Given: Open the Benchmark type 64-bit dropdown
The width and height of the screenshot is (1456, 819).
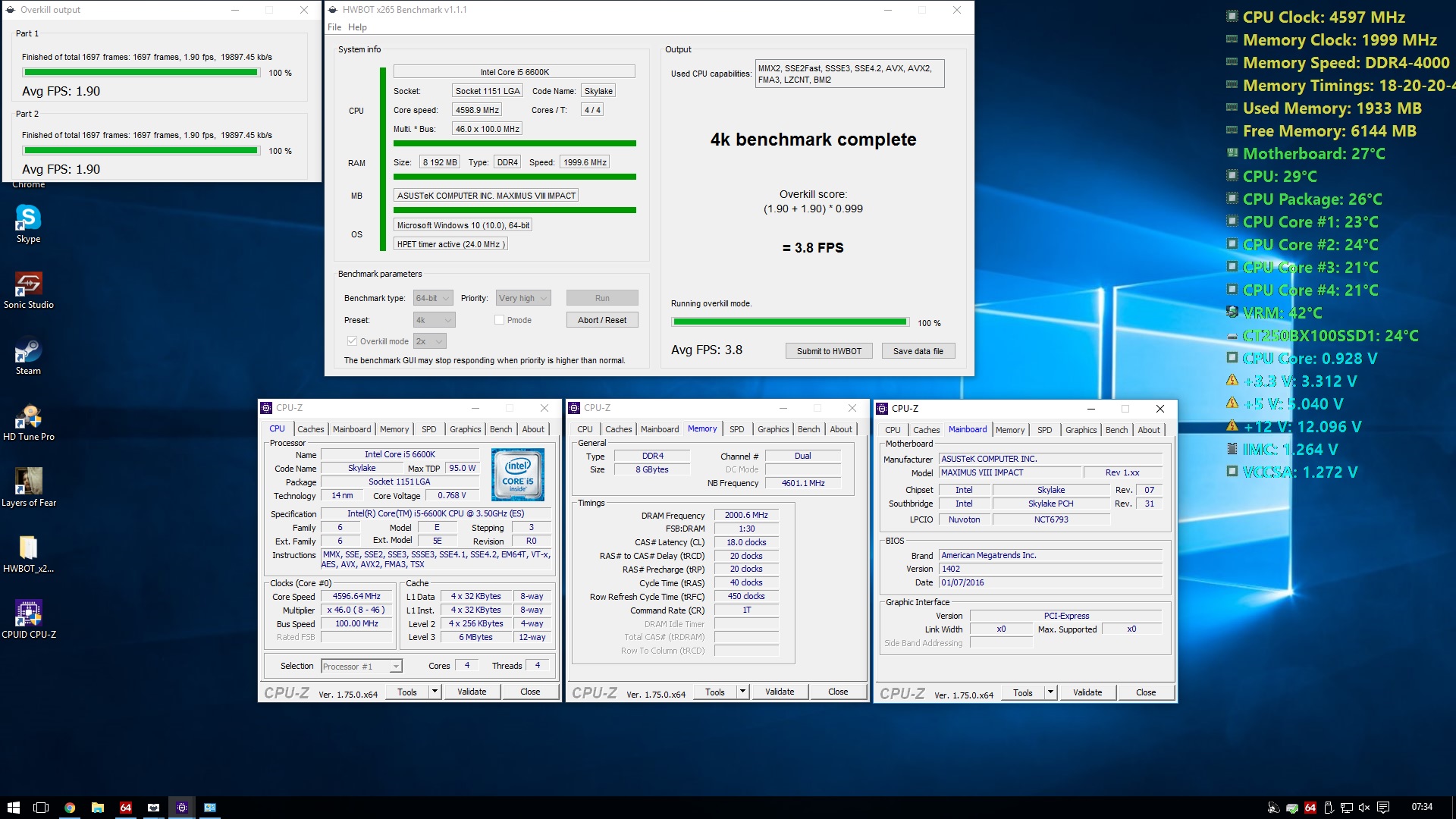Looking at the screenshot, I should click(433, 298).
